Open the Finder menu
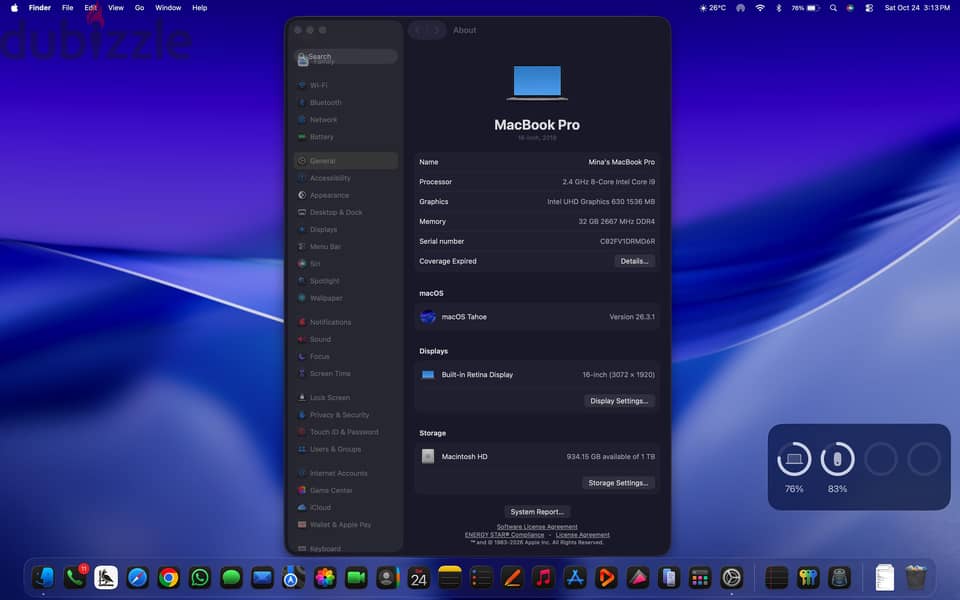Viewport: 960px width, 600px height. point(40,8)
